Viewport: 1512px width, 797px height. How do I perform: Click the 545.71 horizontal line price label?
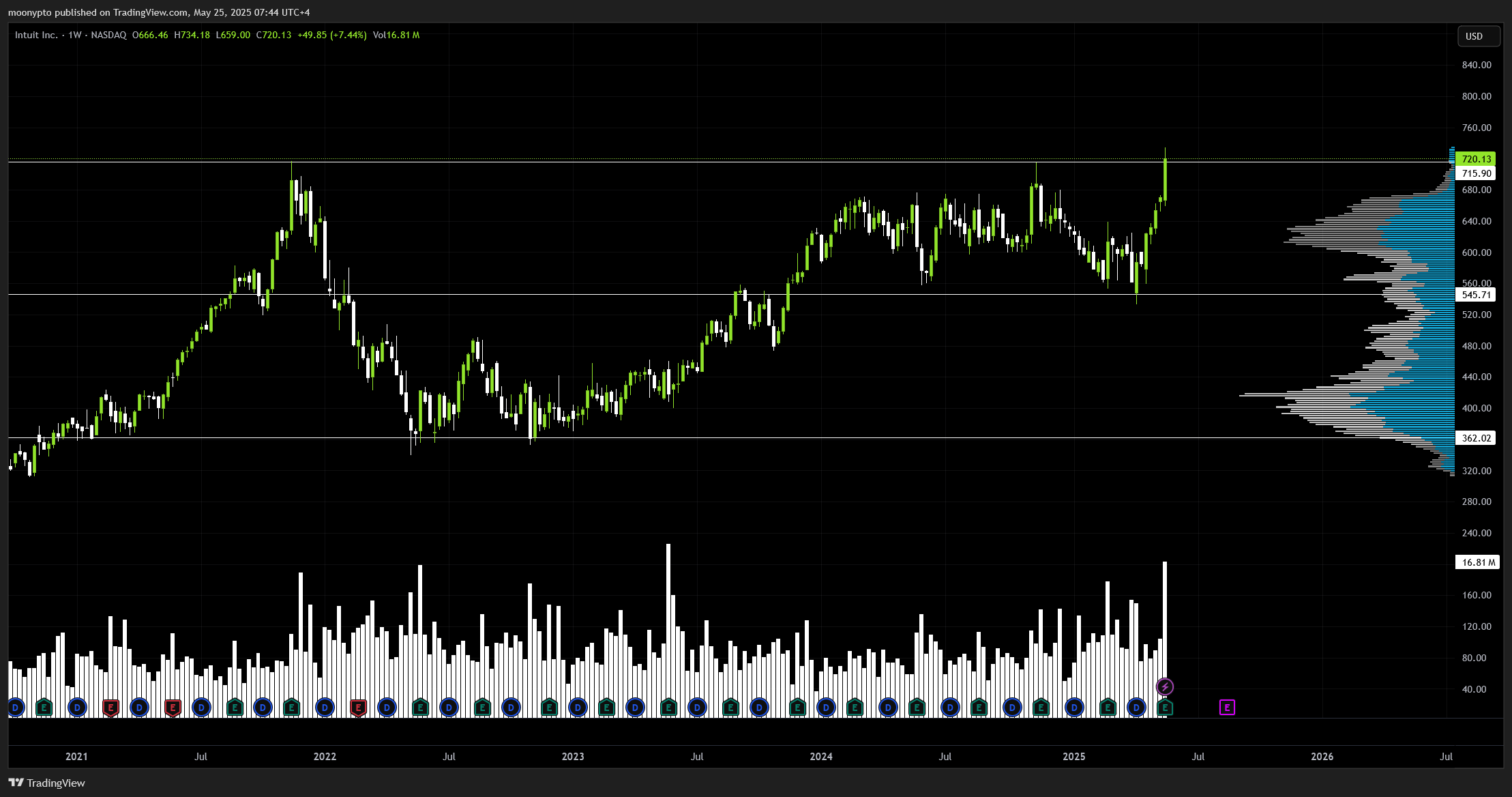1477,295
